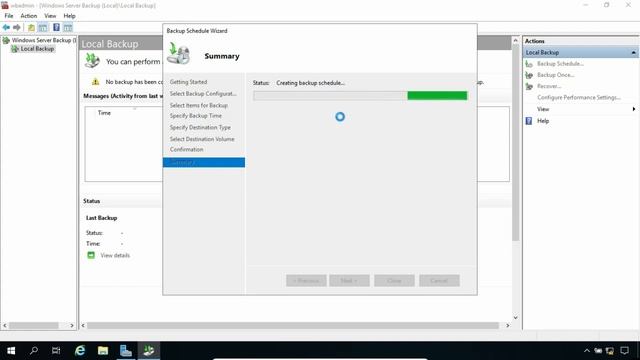
Task: Open taskbar Search
Action: click(34, 350)
